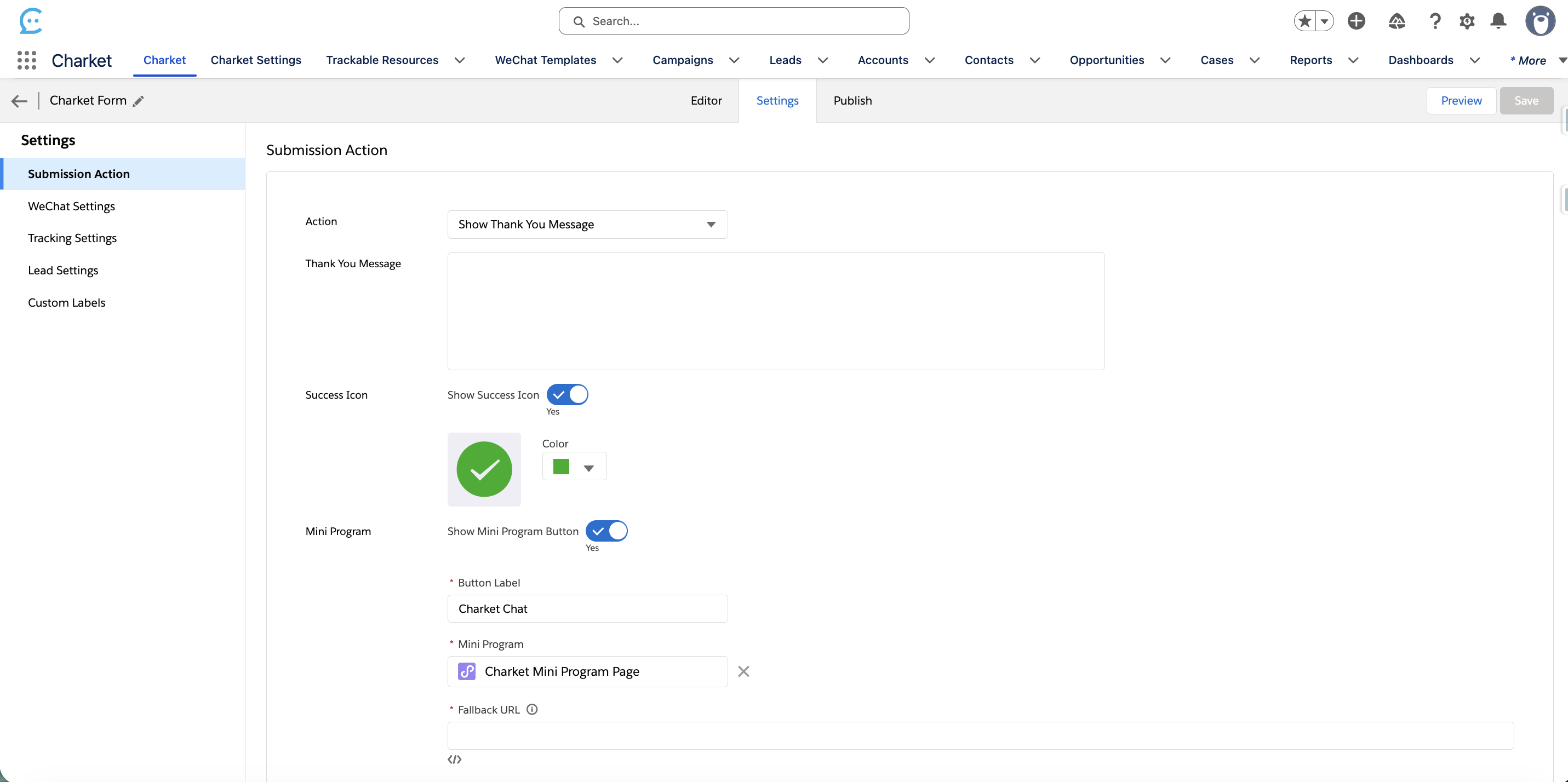This screenshot has height=782, width=1568.
Task: Open the Reports nav tab
Action: point(1311,60)
